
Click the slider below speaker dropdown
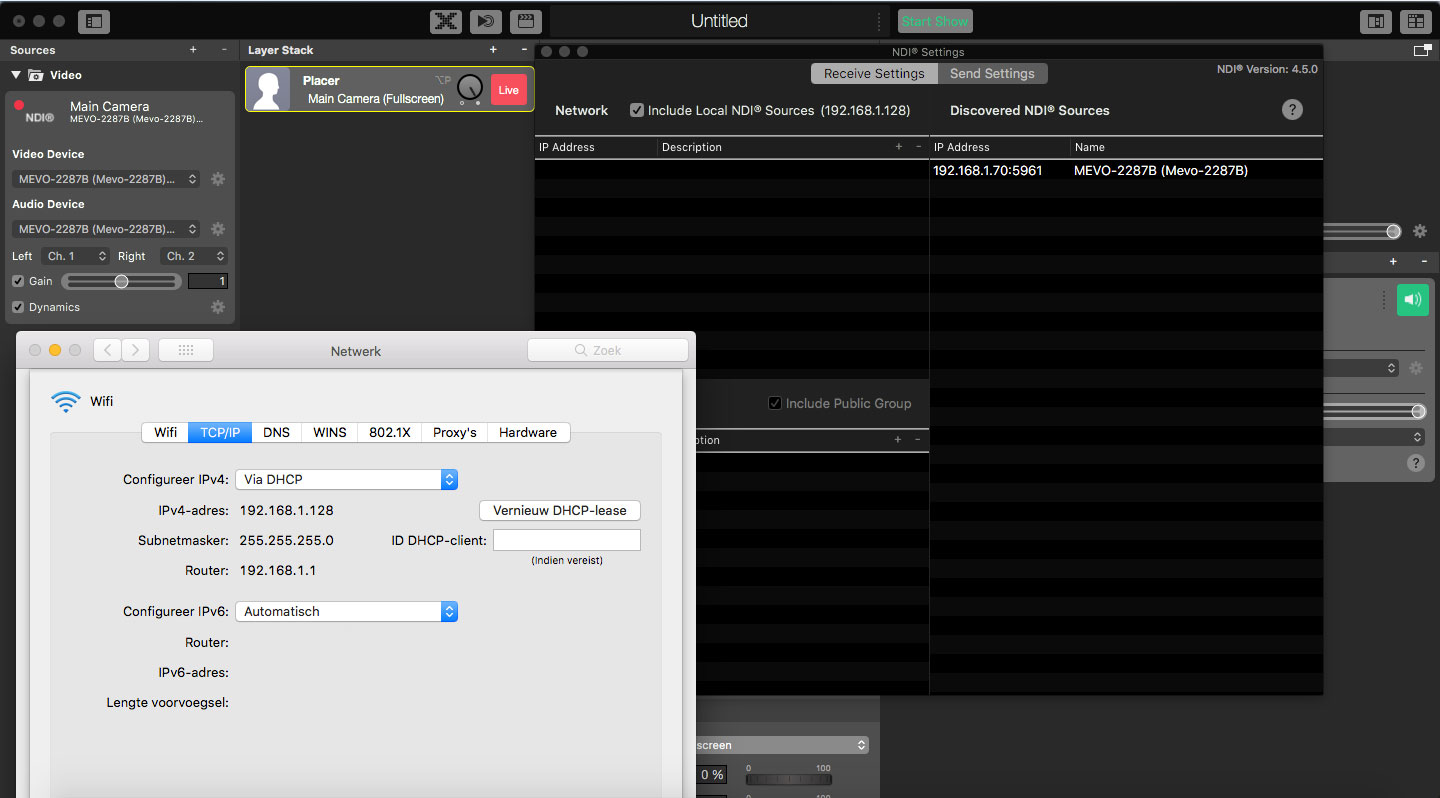(x=1374, y=411)
